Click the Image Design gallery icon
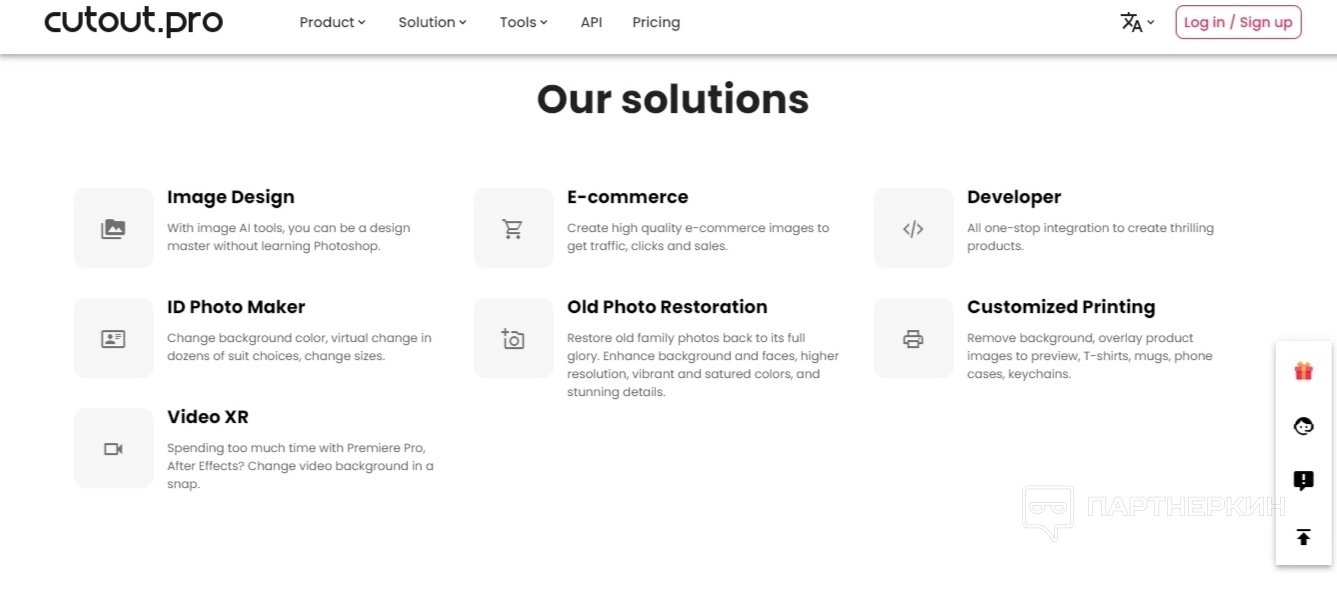The width and height of the screenshot is (1337, 594). (113, 229)
